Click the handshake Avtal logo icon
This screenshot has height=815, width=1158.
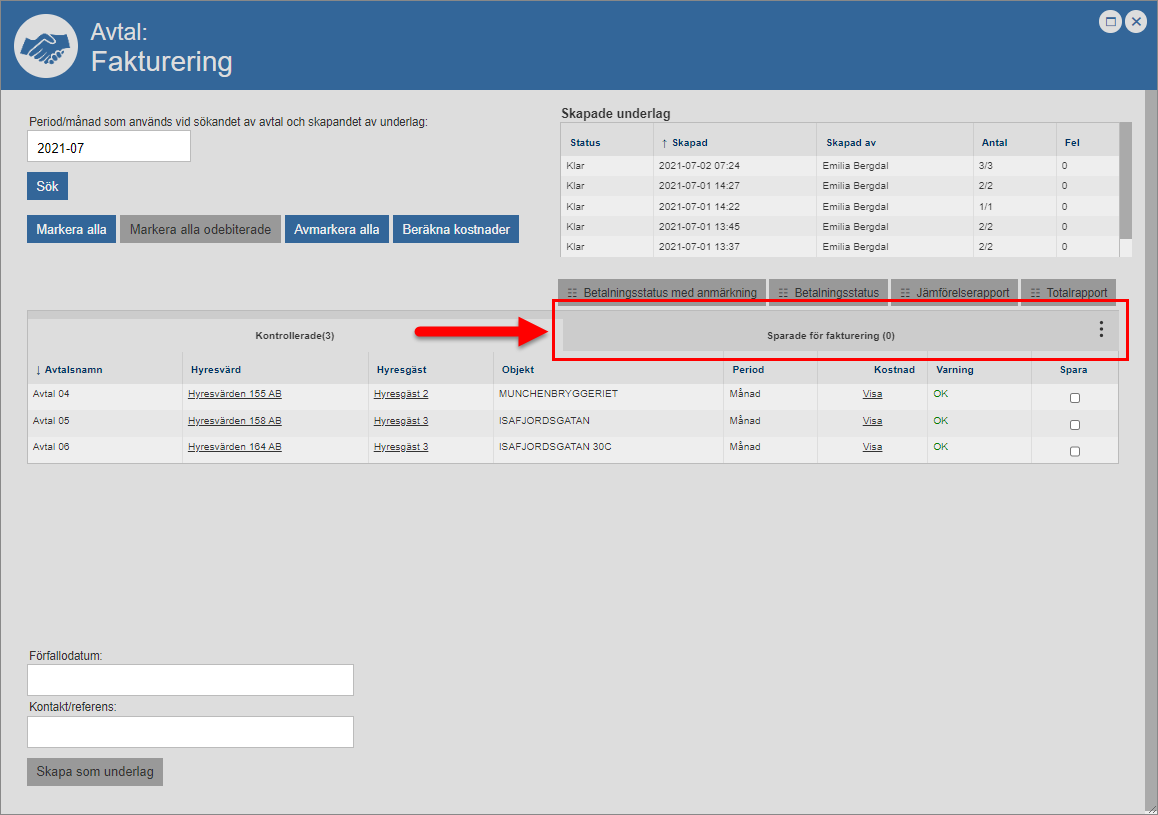[45, 46]
